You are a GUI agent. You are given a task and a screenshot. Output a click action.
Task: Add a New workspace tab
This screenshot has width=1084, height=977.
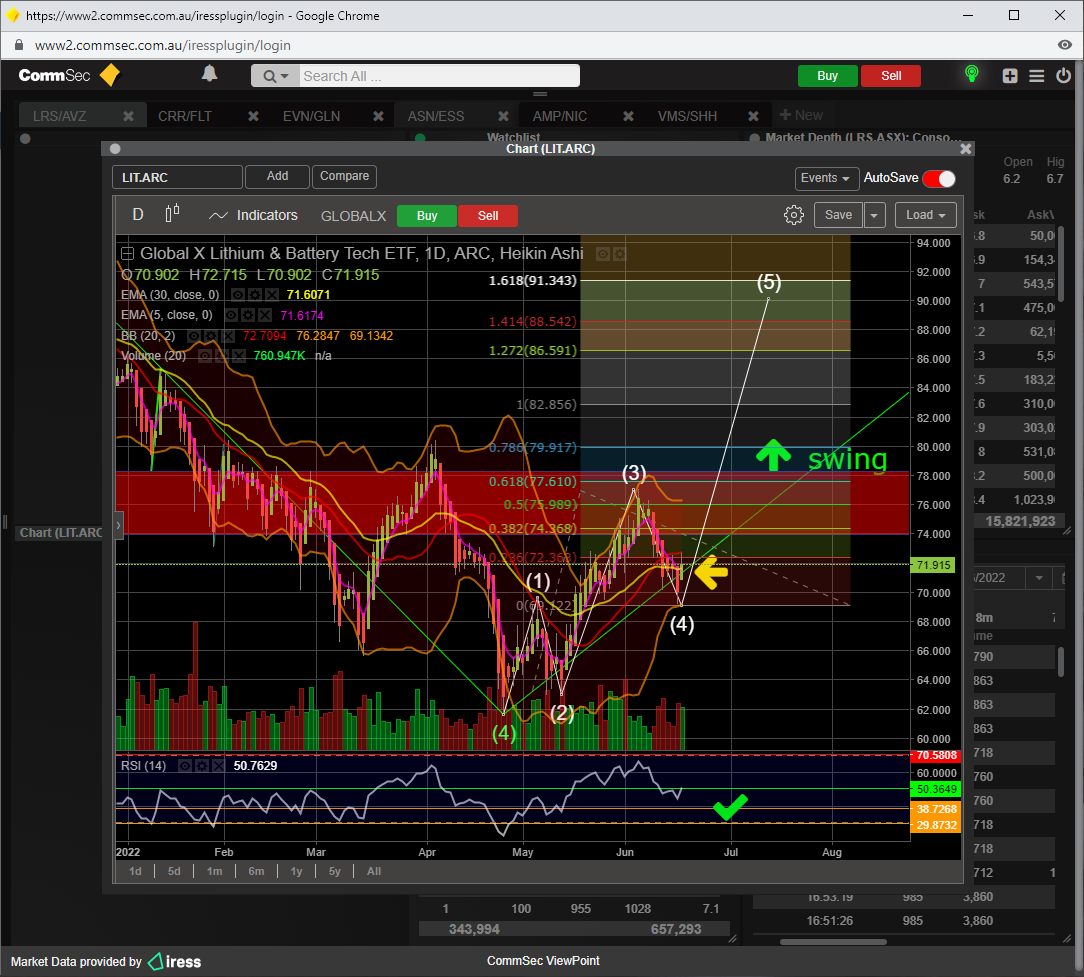click(801, 115)
